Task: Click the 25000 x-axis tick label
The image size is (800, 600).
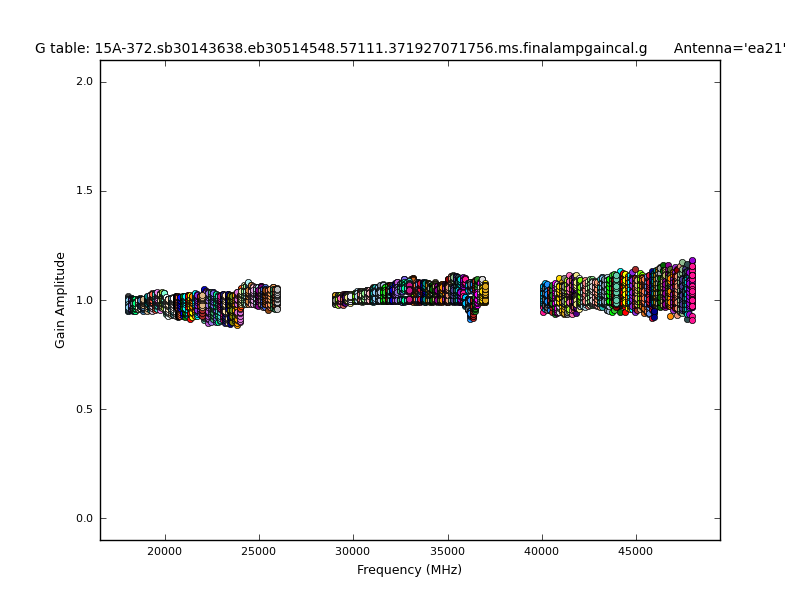Action: pos(259,551)
